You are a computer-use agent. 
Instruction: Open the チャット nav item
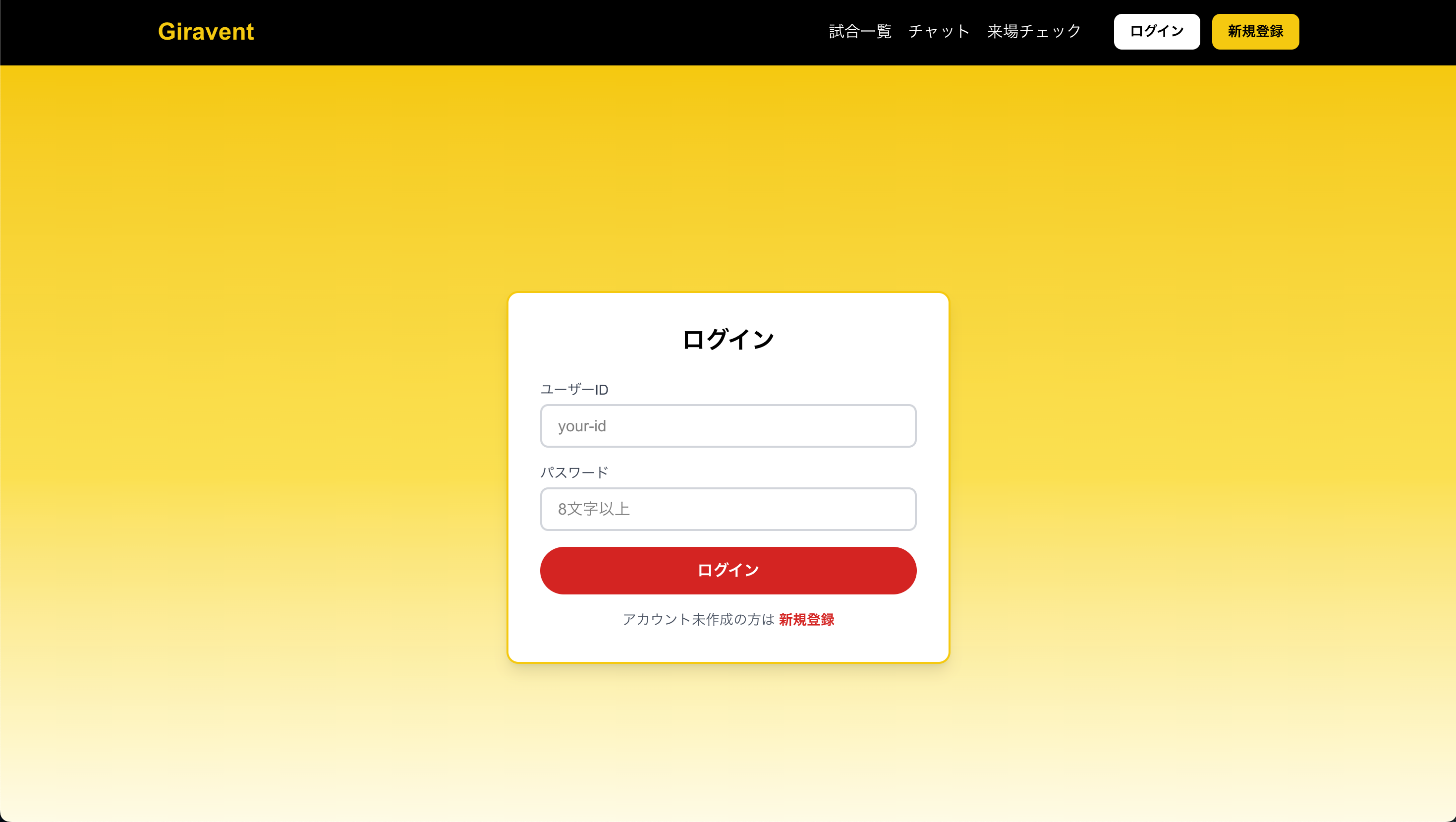point(939,32)
